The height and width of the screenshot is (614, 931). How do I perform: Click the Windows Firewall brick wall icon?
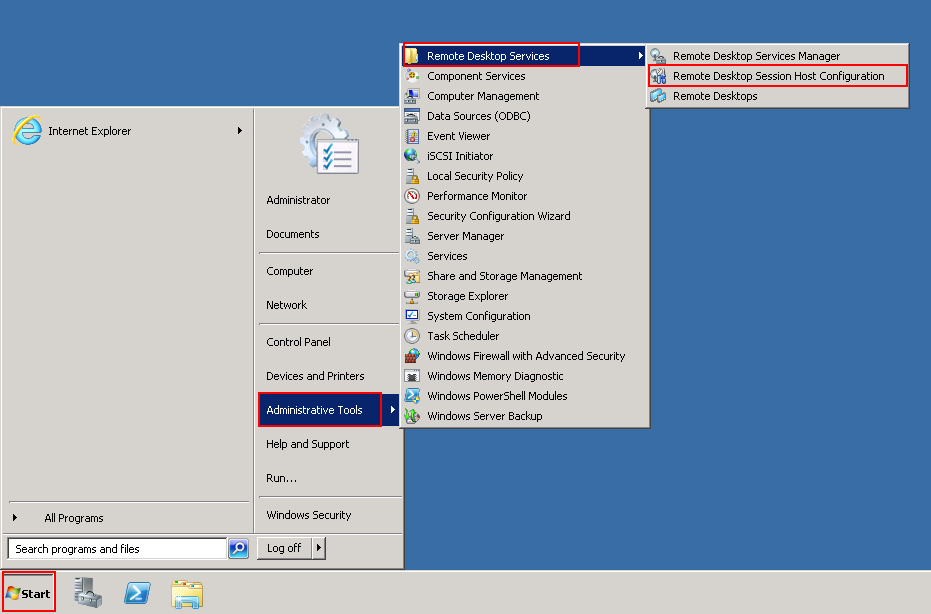[412, 356]
